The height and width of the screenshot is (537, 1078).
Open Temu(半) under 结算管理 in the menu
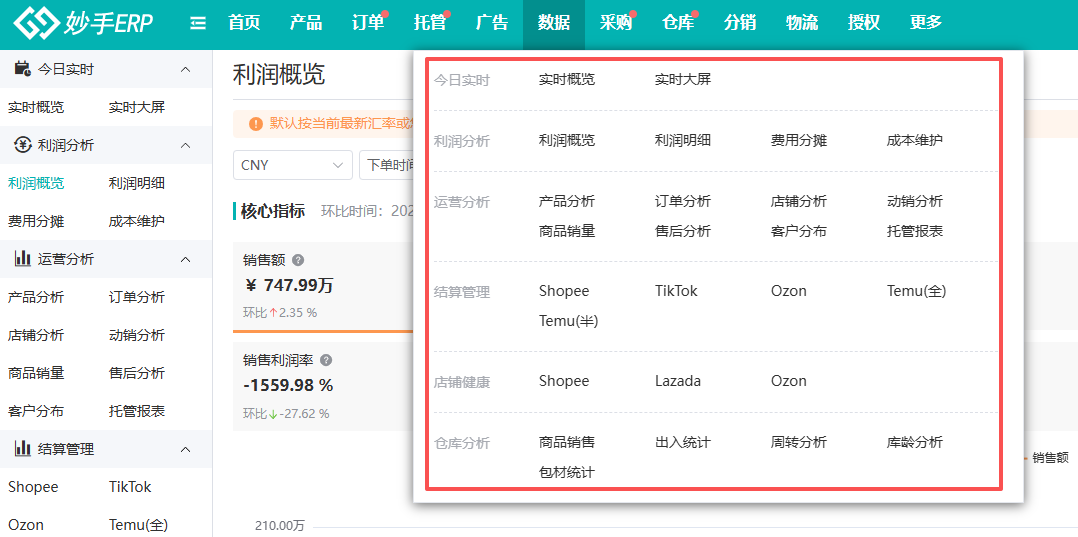click(568, 321)
